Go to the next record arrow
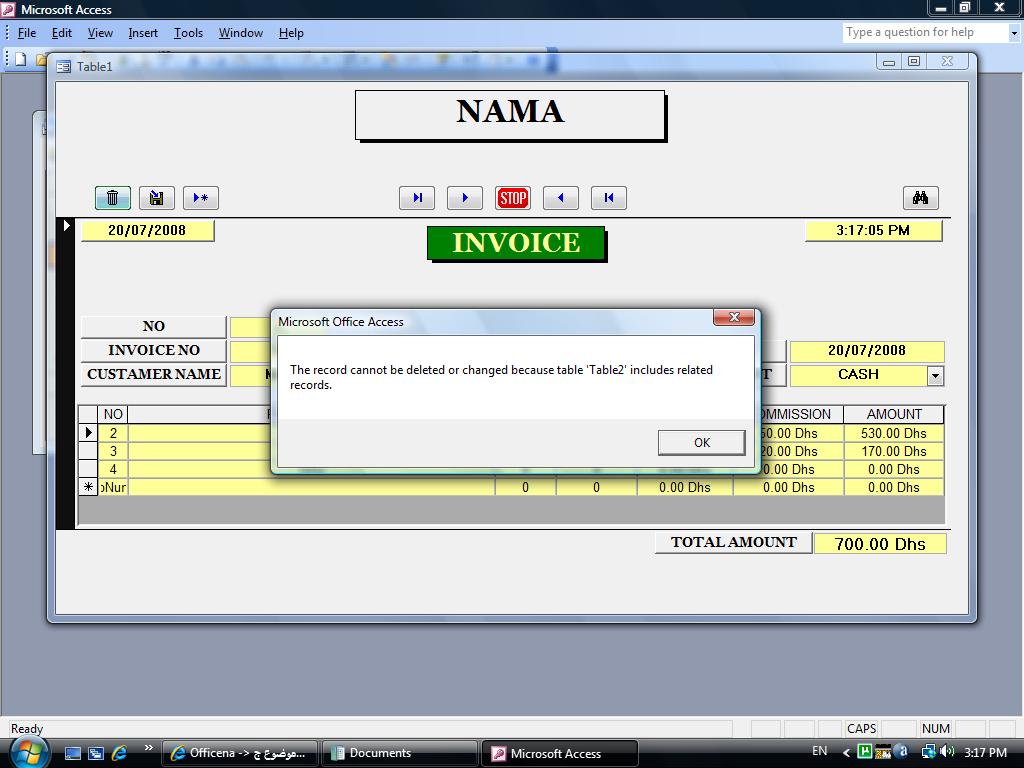 coord(464,198)
